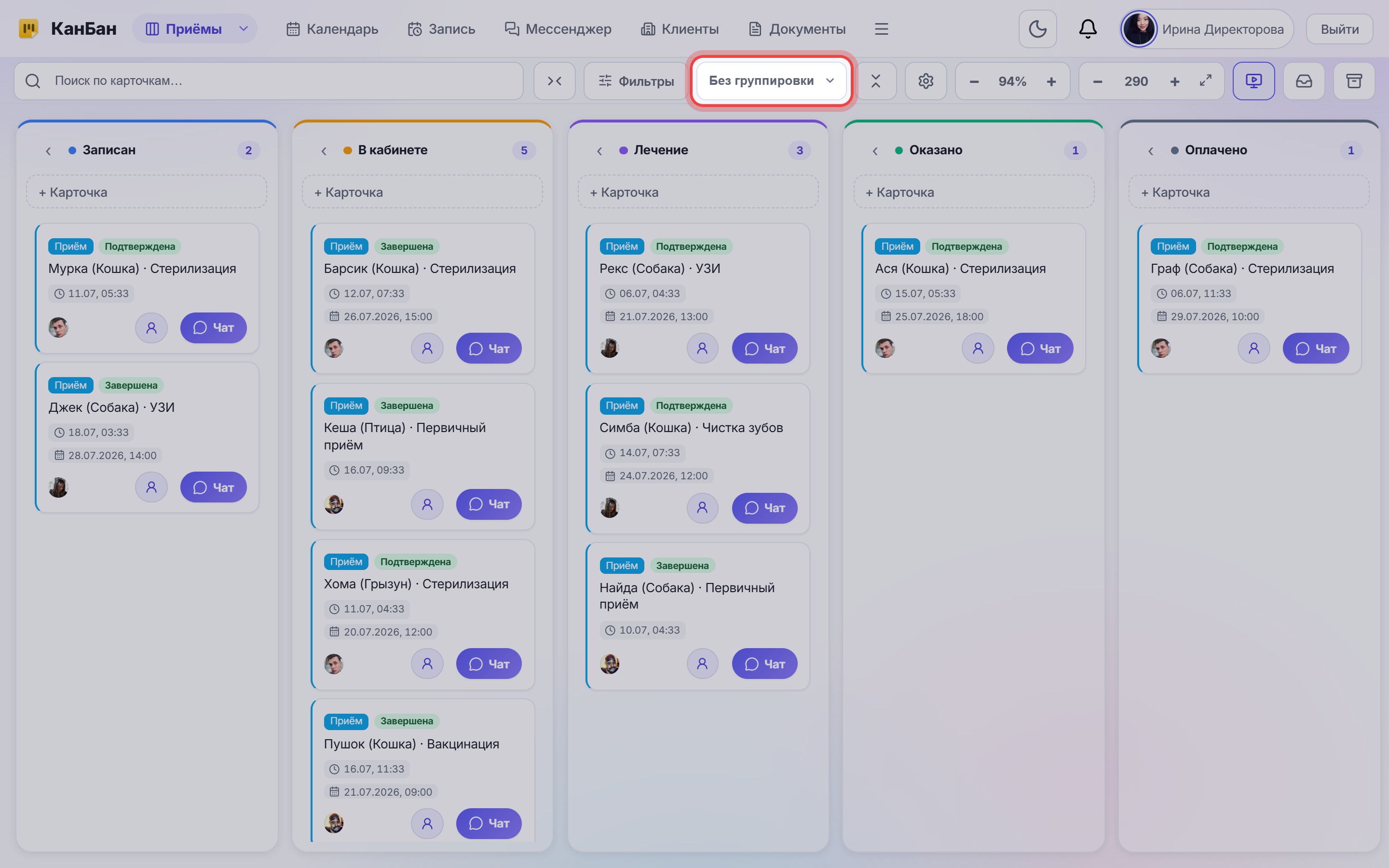
Task: Click Подтверждена tag on Граф card
Action: [1242, 246]
